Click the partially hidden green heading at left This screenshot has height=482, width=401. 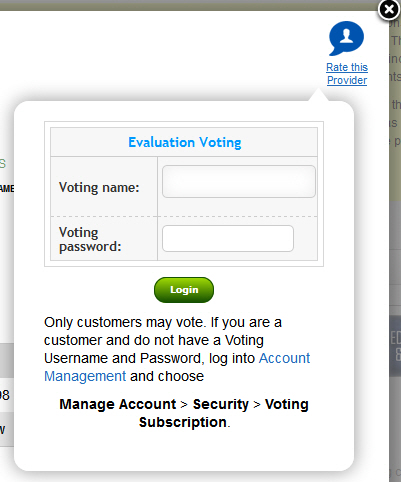[3, 164]
